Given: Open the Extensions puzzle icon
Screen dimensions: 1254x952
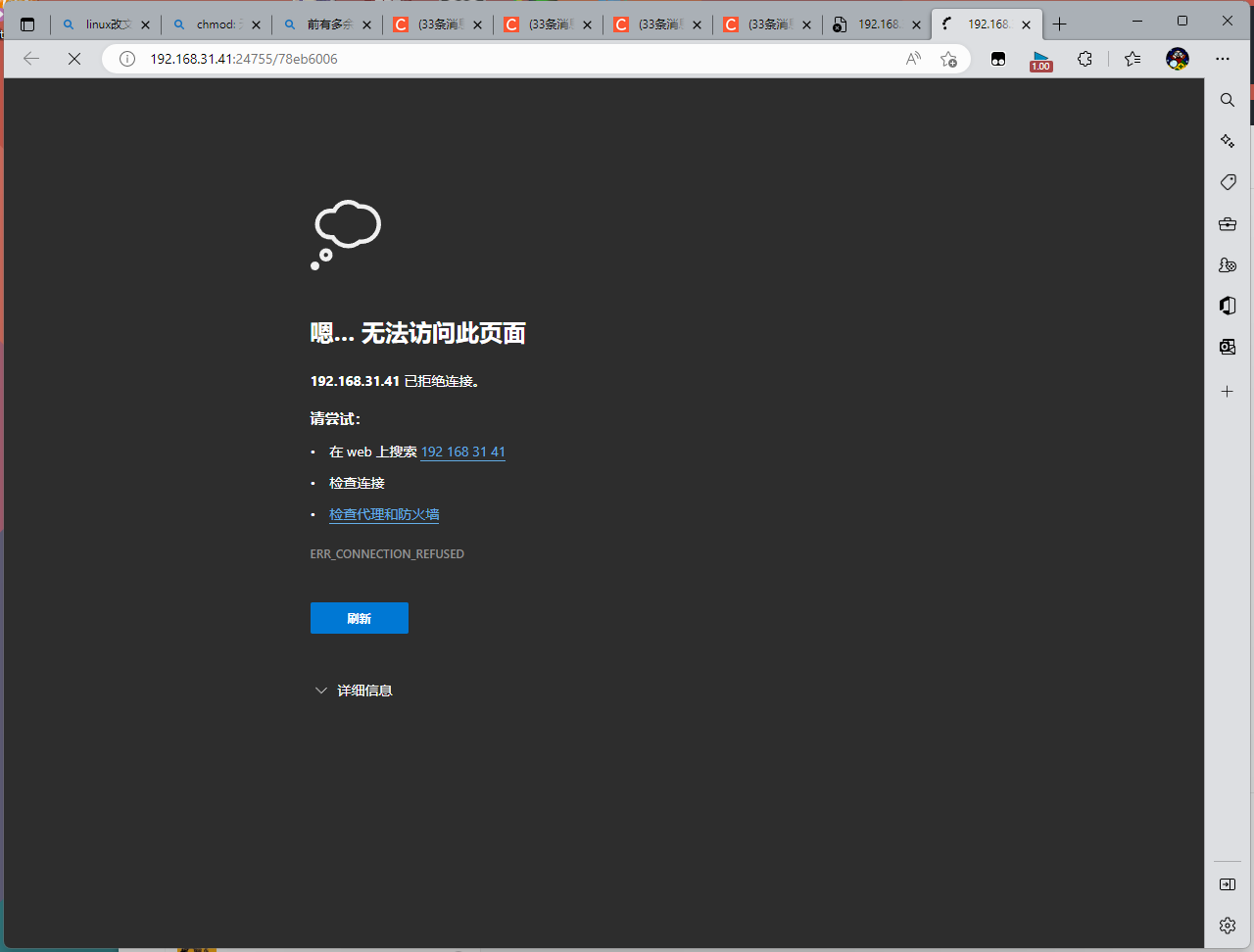Looking at the screenshot, I should 1085,59.
